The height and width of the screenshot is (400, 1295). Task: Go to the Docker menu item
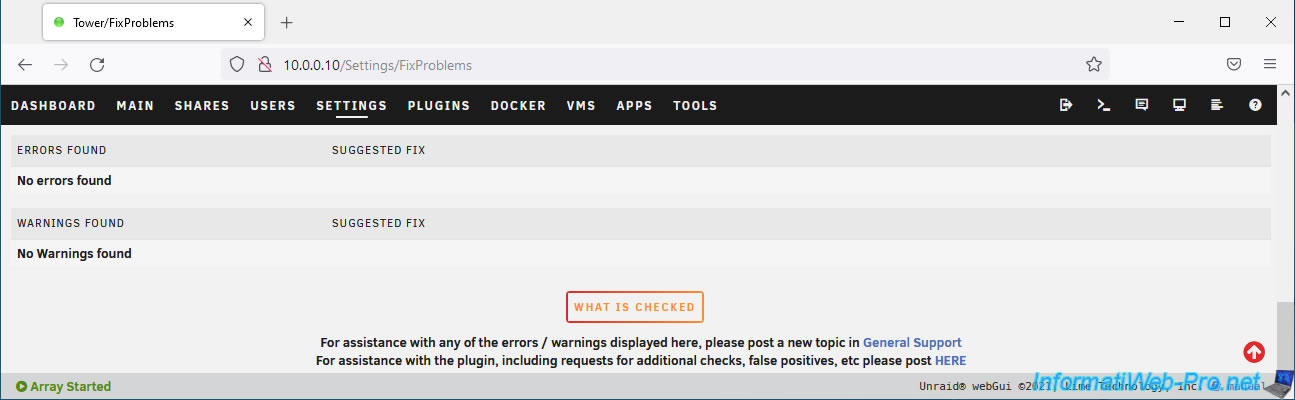coord(518,105)
